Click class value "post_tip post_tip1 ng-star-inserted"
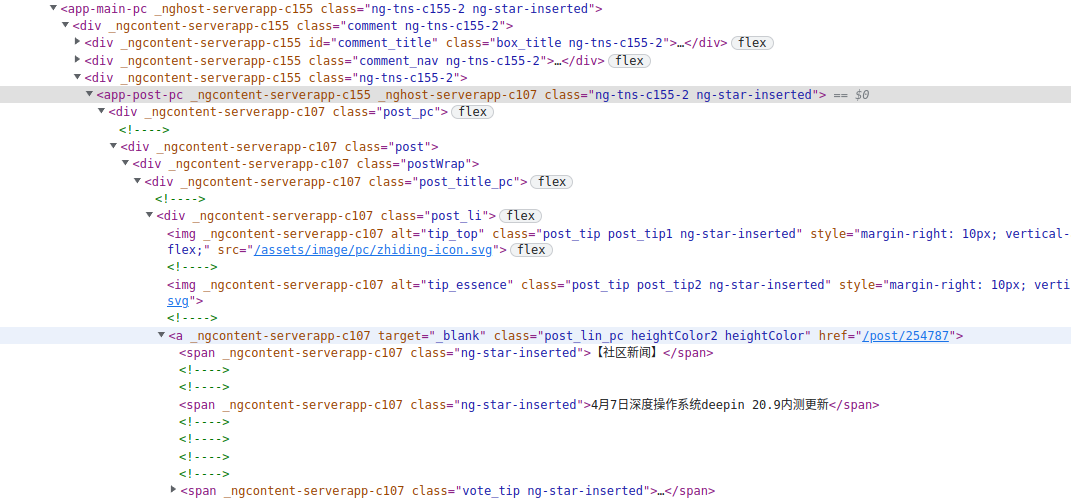The width and height of the screenshot is (1071, 501). [671, 233]
